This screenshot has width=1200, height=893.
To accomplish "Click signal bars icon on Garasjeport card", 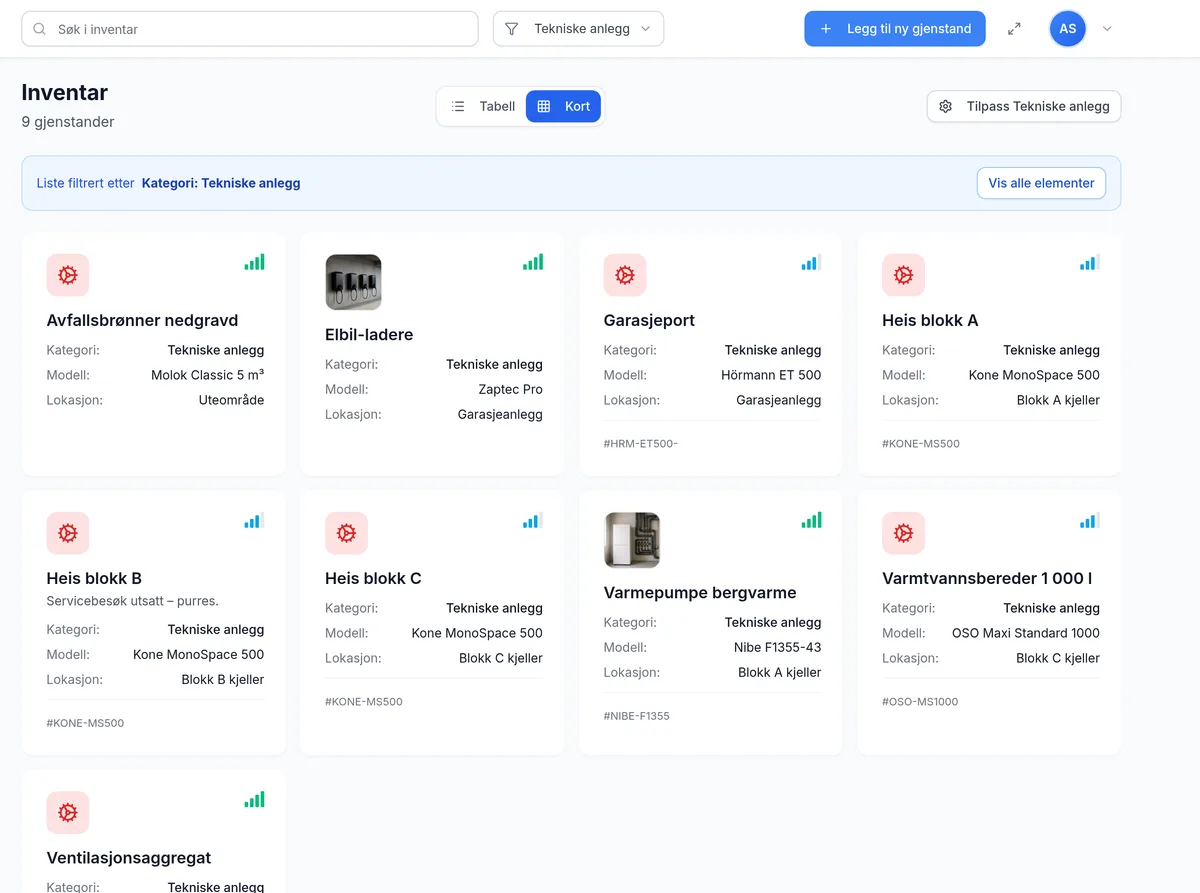I will click(811, 262).
